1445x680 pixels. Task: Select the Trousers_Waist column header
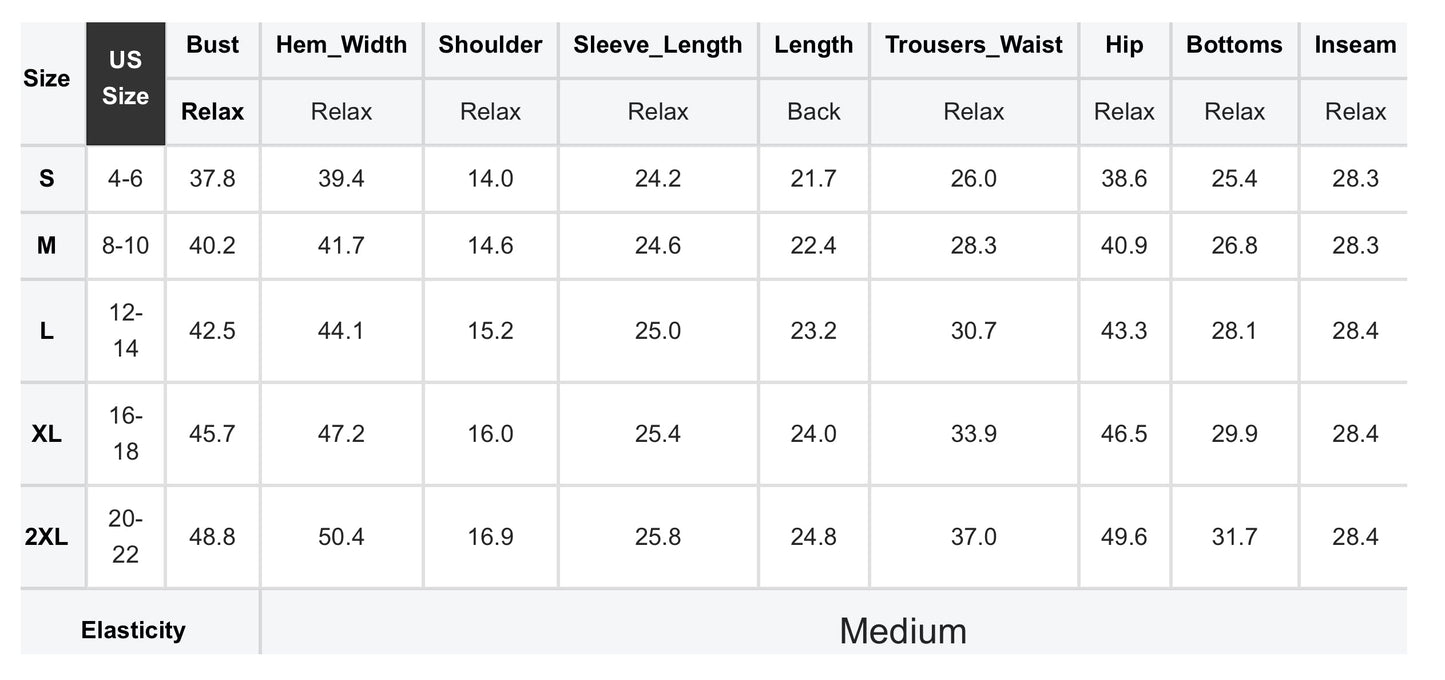click(x=974, y=45)
